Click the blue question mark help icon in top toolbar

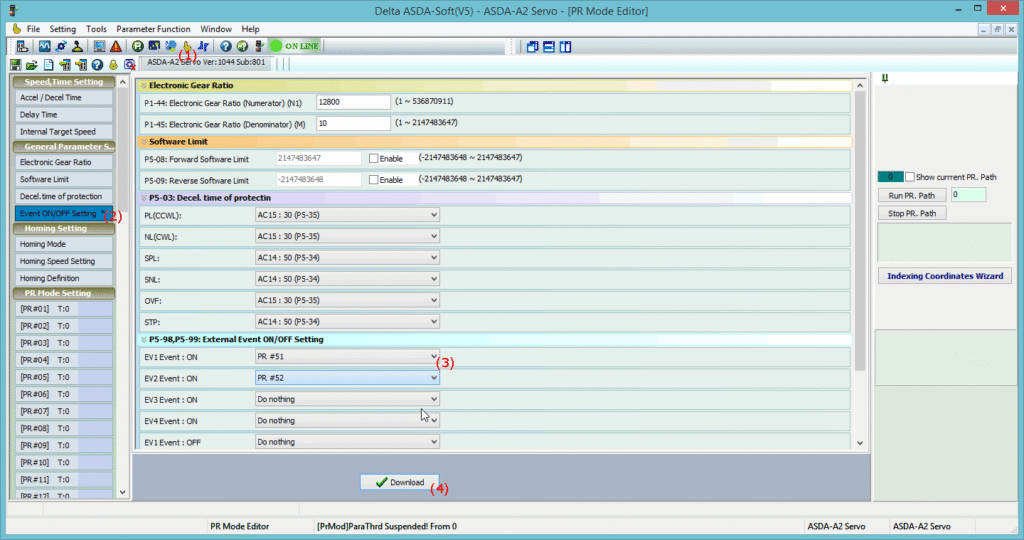225,46
